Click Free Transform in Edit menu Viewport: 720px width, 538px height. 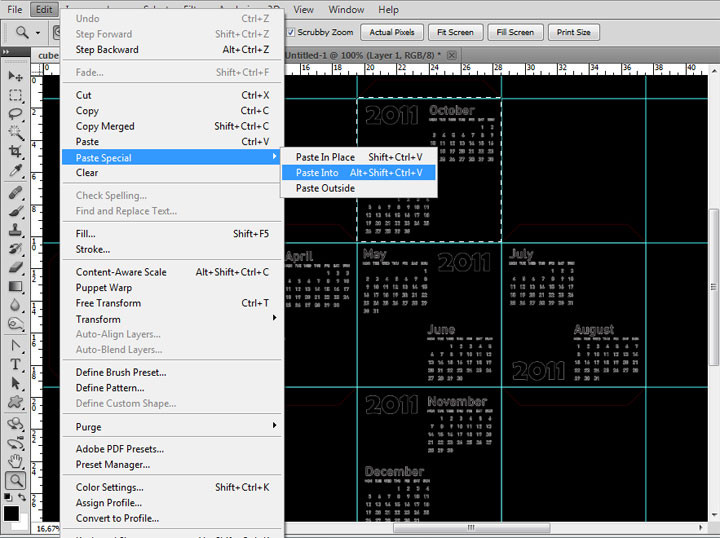tap(108, 303)
